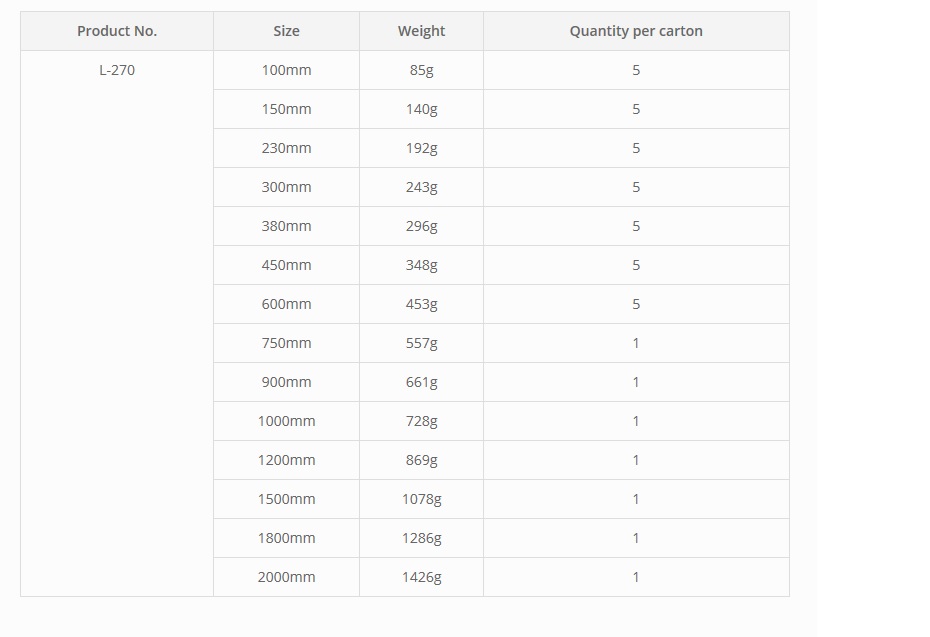Select the 900mm size cell
The width and height of the screenshot is (930, 637).
coord(286,382)
